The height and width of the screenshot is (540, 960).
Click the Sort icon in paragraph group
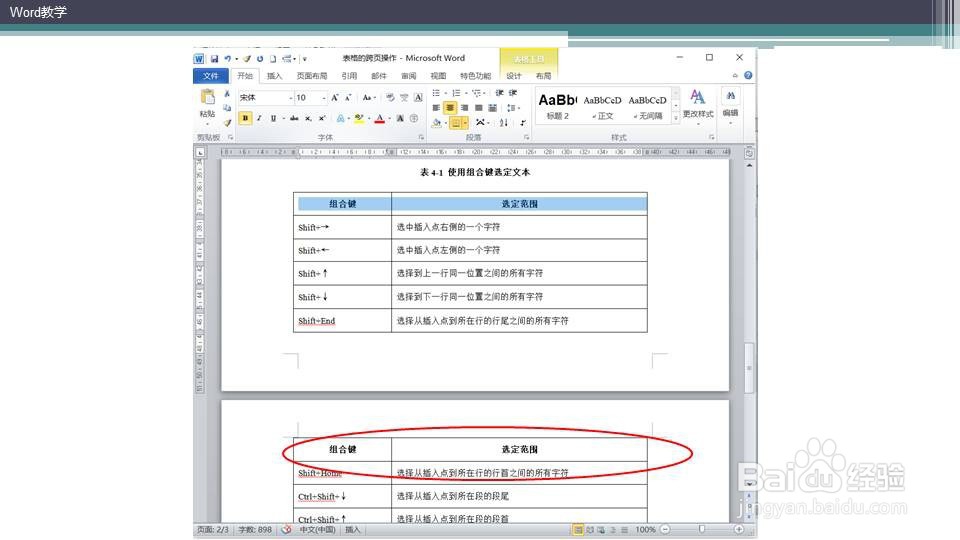503,122
